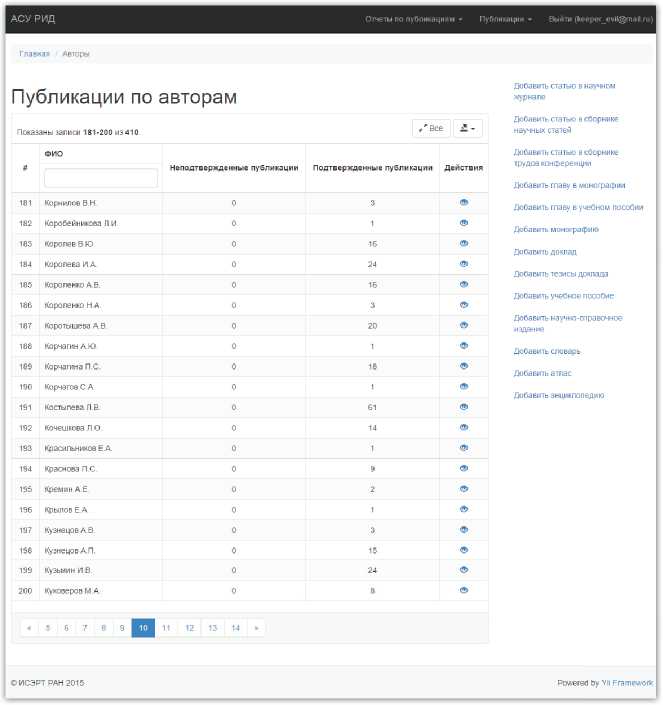Open the Публикации navbar dropdown
Screen dimensions: 663x705
coord(506,19)
